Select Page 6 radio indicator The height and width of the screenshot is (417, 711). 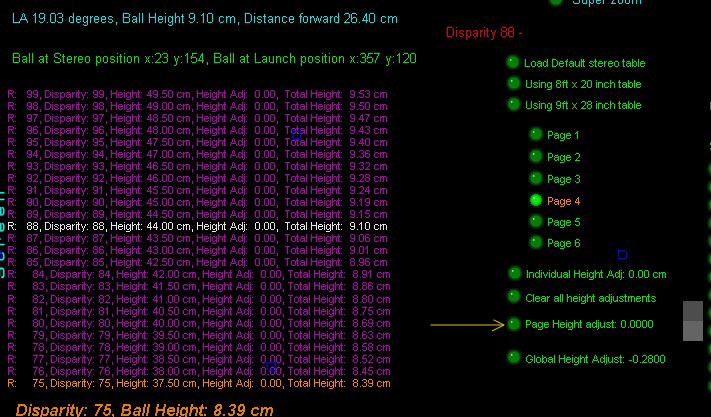coord(536,242)
